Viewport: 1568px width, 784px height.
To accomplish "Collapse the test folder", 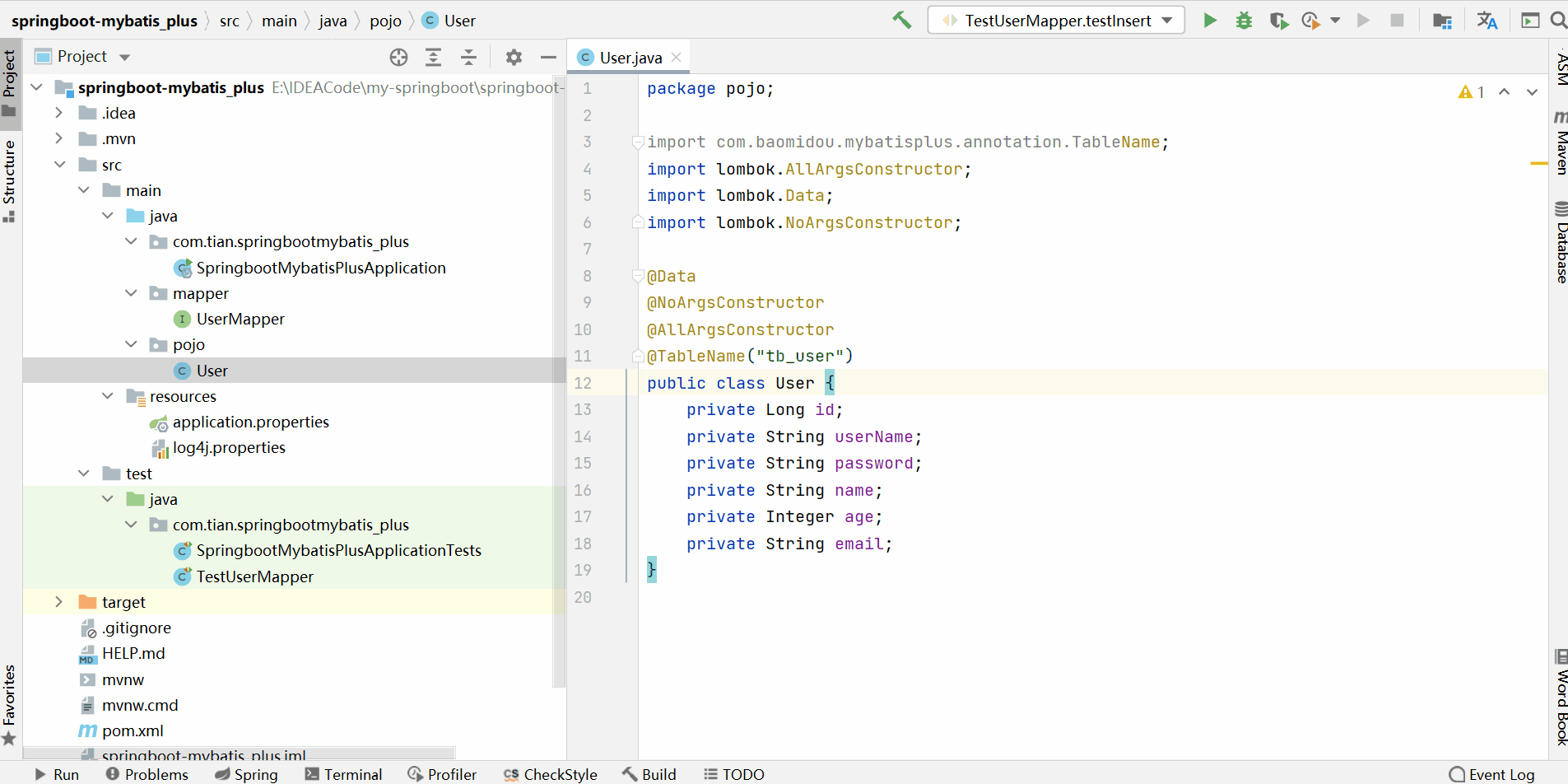I will [x=83, y=474].
